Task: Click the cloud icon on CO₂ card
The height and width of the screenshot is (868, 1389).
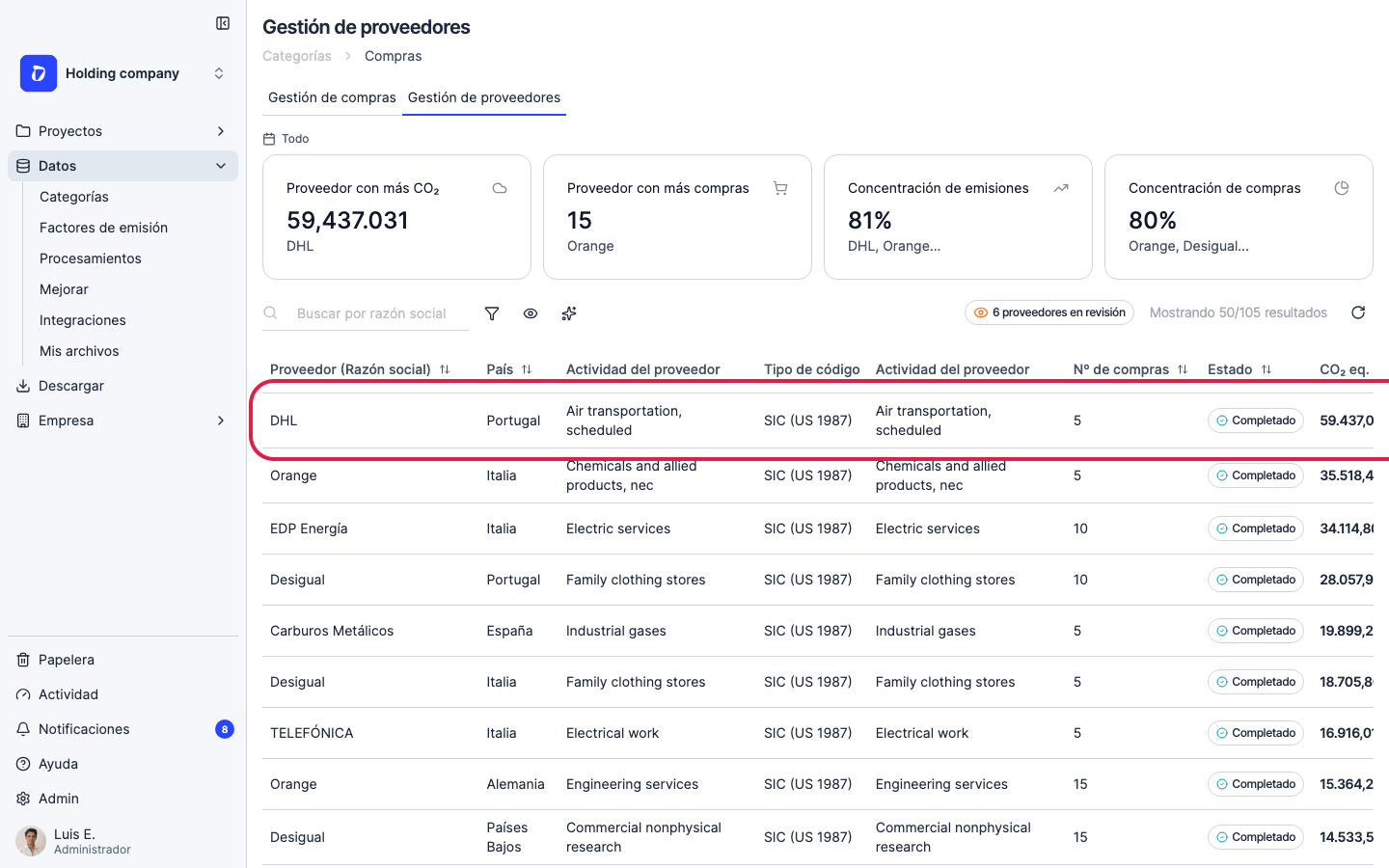Action: tap(500, 188)
